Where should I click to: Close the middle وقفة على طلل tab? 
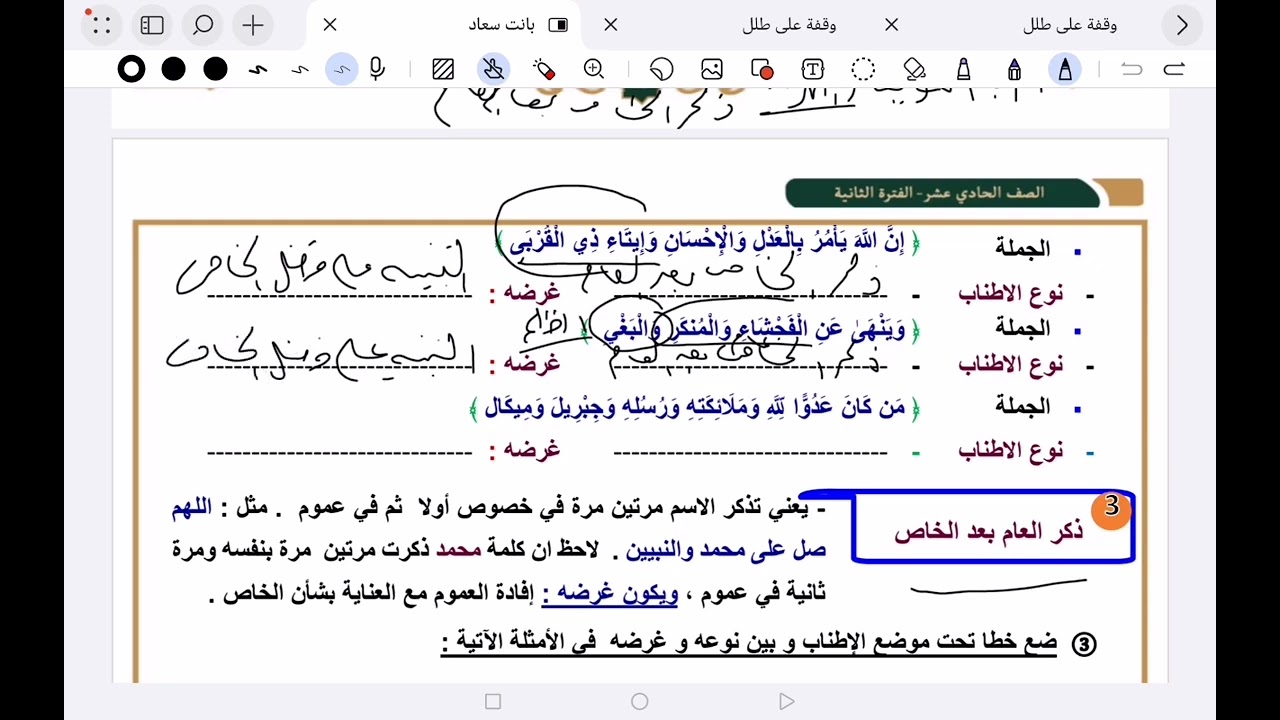(x=611, y=25)
